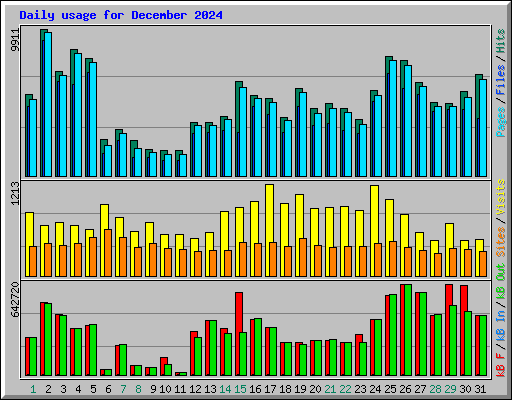Click the green day label 14

pos(225,389)
